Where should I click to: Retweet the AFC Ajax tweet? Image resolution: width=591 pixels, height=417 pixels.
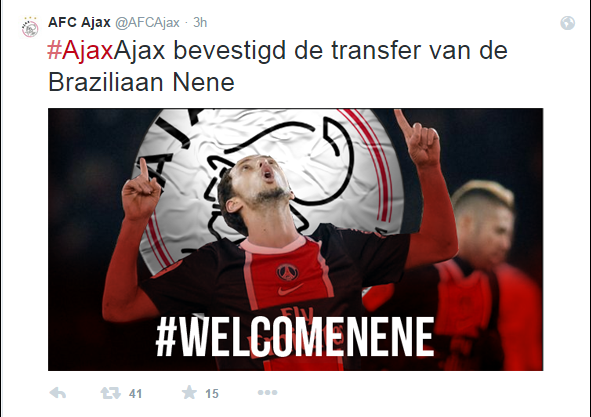point(110,393)
